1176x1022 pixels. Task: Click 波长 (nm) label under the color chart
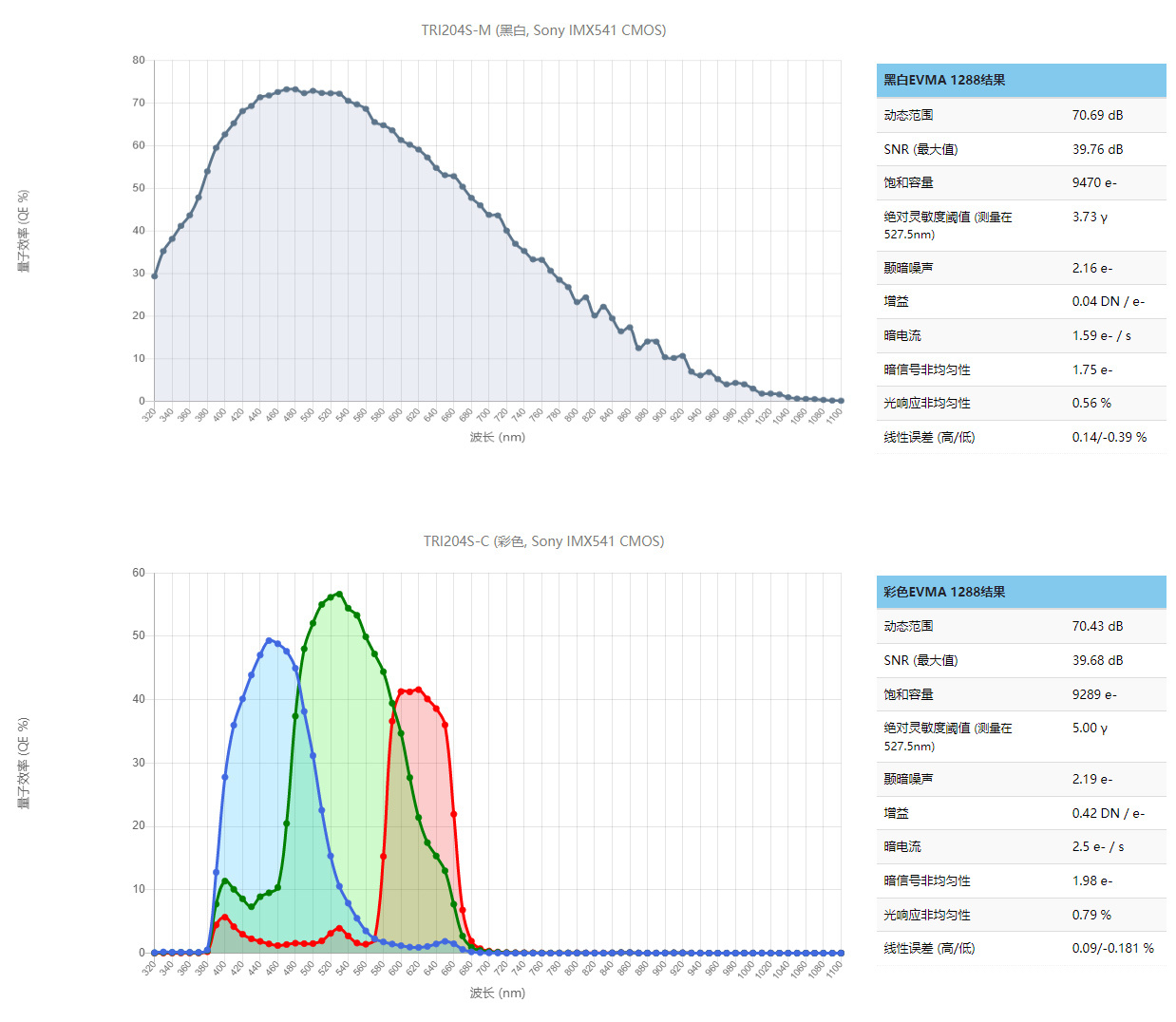coord(497,993)
